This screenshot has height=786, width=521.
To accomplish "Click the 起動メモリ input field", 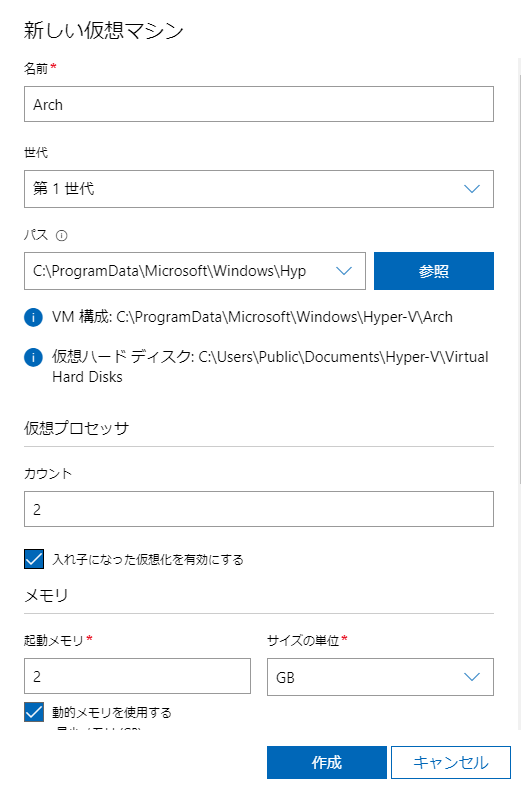I will (x=137, y=676).
